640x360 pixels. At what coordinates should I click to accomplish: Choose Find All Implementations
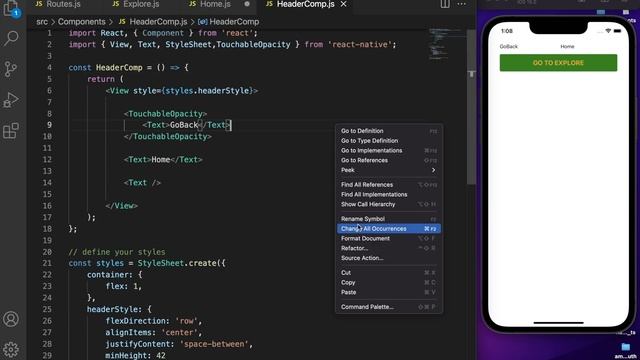click(x=389, y=195)
